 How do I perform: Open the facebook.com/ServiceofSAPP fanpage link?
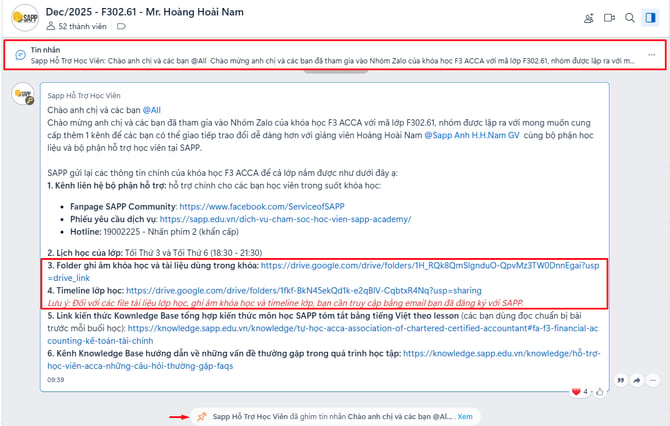262,207
